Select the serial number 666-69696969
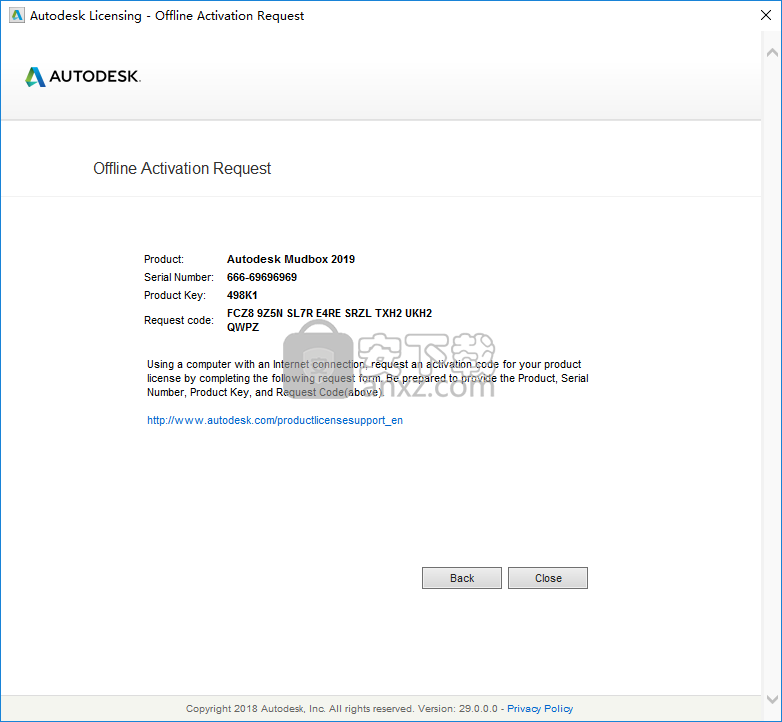 [262, 277]
